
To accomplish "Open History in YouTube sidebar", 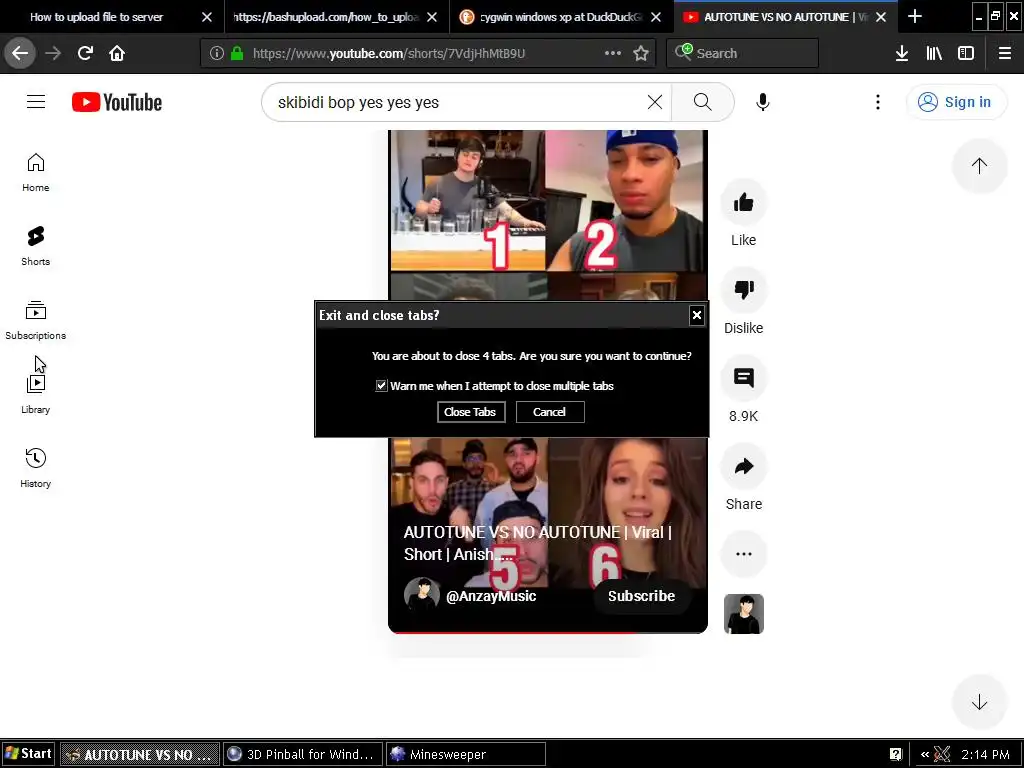I will [x=35, y=468].
